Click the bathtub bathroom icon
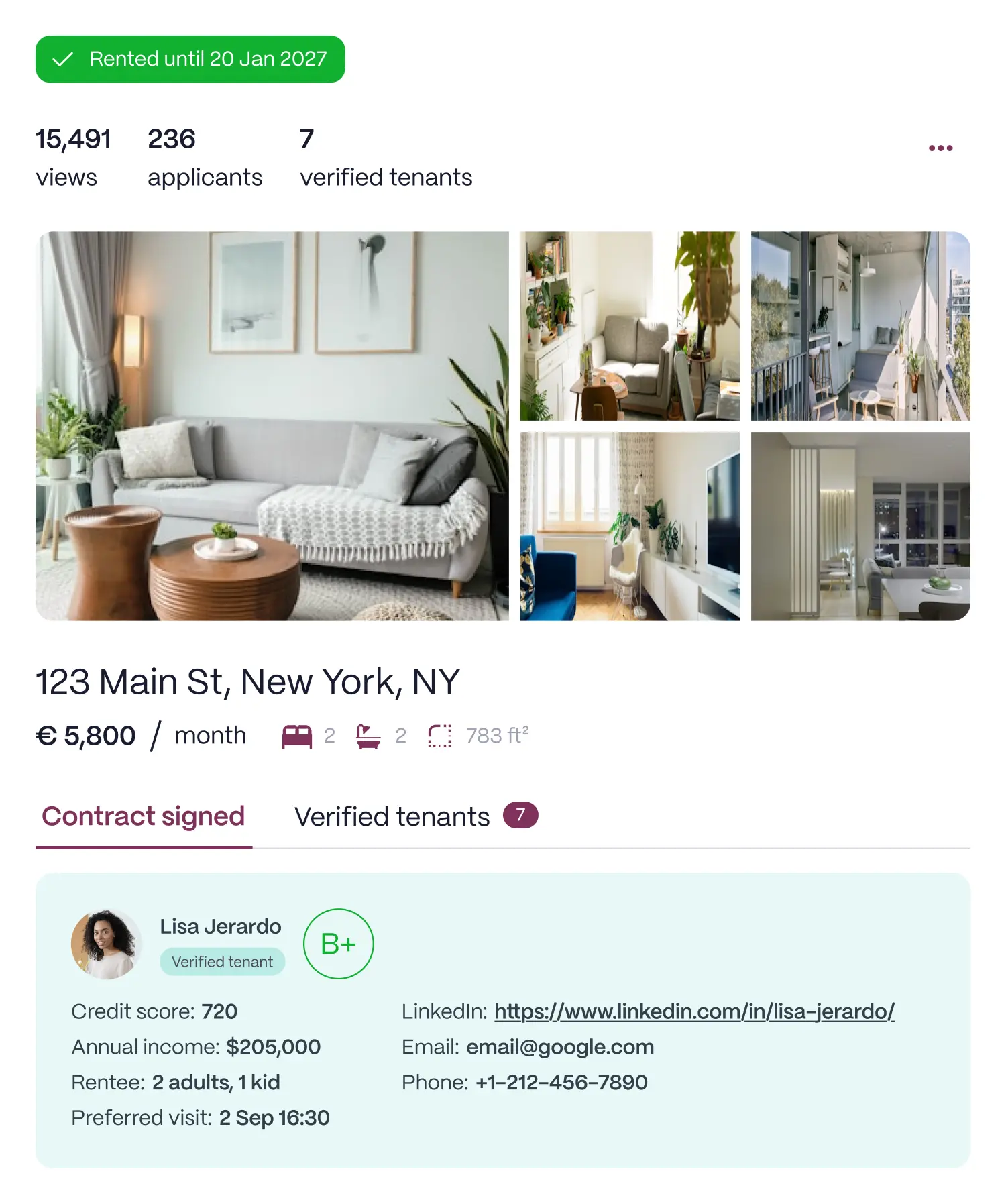Viewport: 1006px width, 1204px height. pos(368,736)
